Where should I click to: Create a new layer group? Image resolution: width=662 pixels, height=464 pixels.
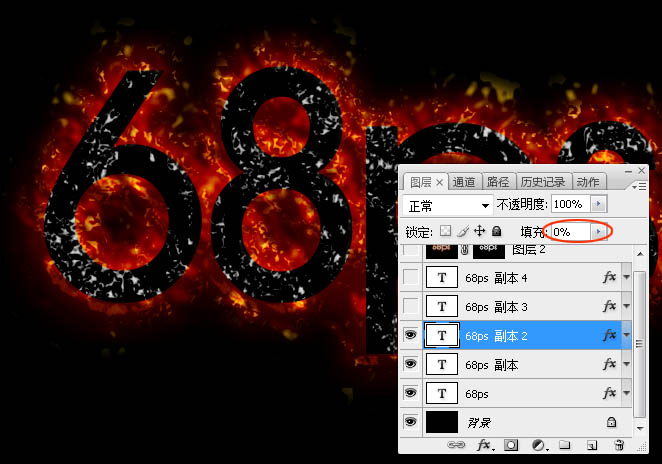[x=565, y=445]
